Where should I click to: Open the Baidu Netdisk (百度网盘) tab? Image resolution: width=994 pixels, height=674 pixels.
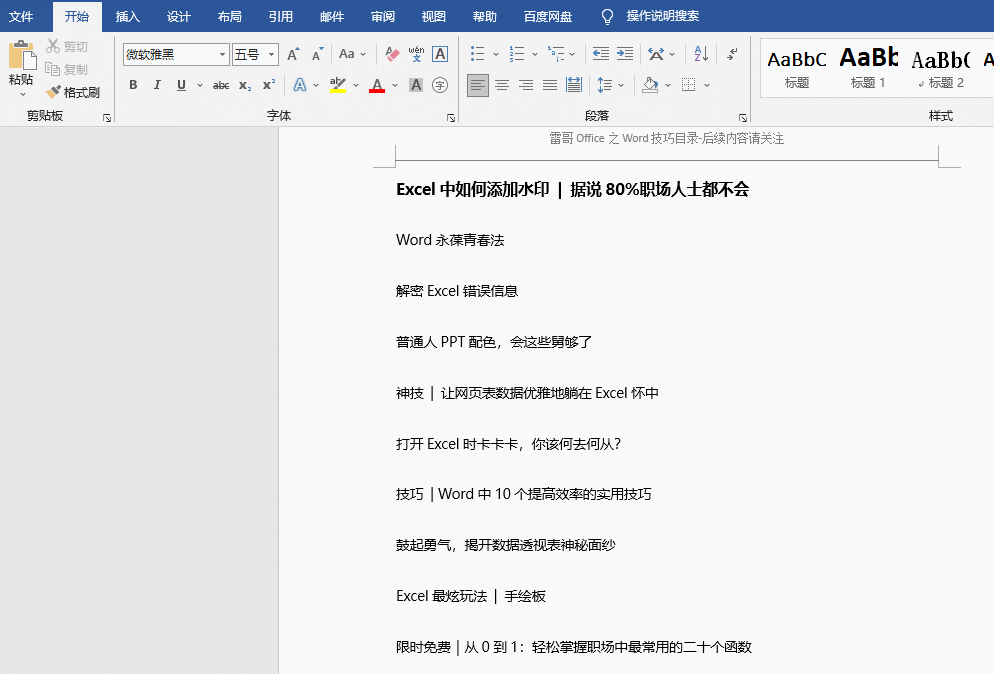[548, 16]
